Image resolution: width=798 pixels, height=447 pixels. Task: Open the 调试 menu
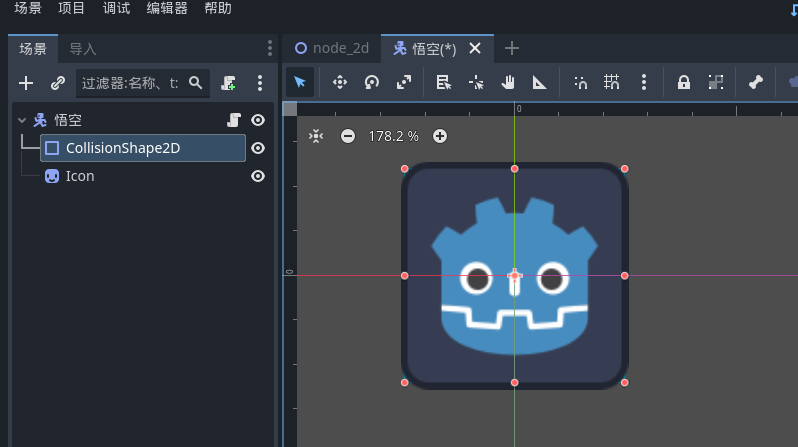click(115, 9)
